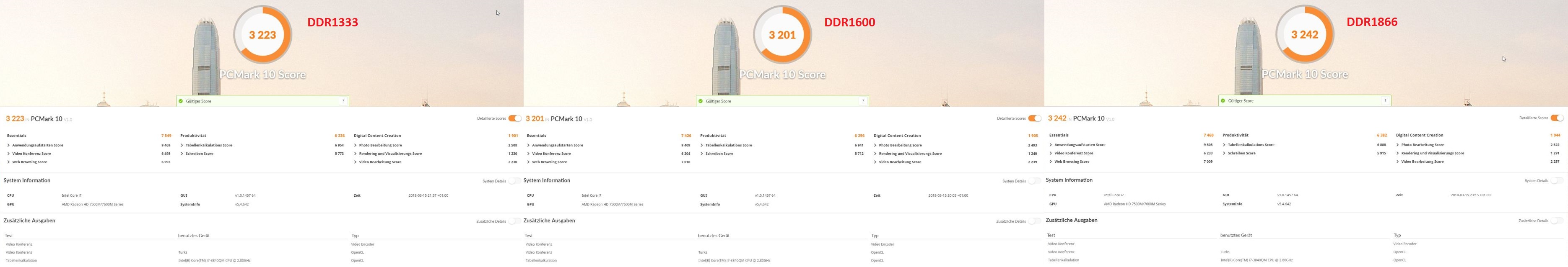This screenshot has width=1568, height=267.
Task: Enable System Details in the 3 242 result
Action: coord(1556,181)
